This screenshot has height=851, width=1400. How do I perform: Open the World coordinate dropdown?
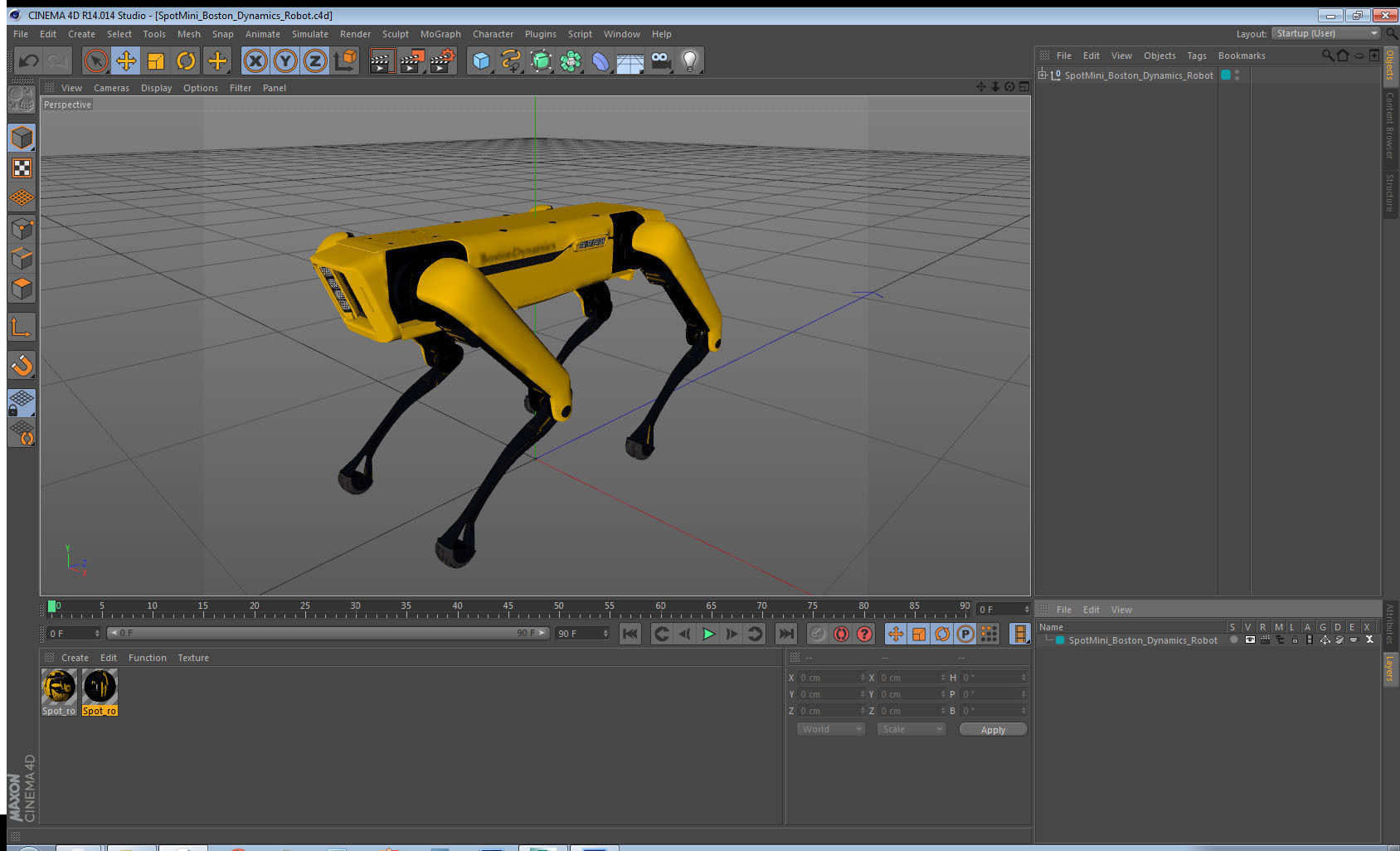tap(831, 729)
